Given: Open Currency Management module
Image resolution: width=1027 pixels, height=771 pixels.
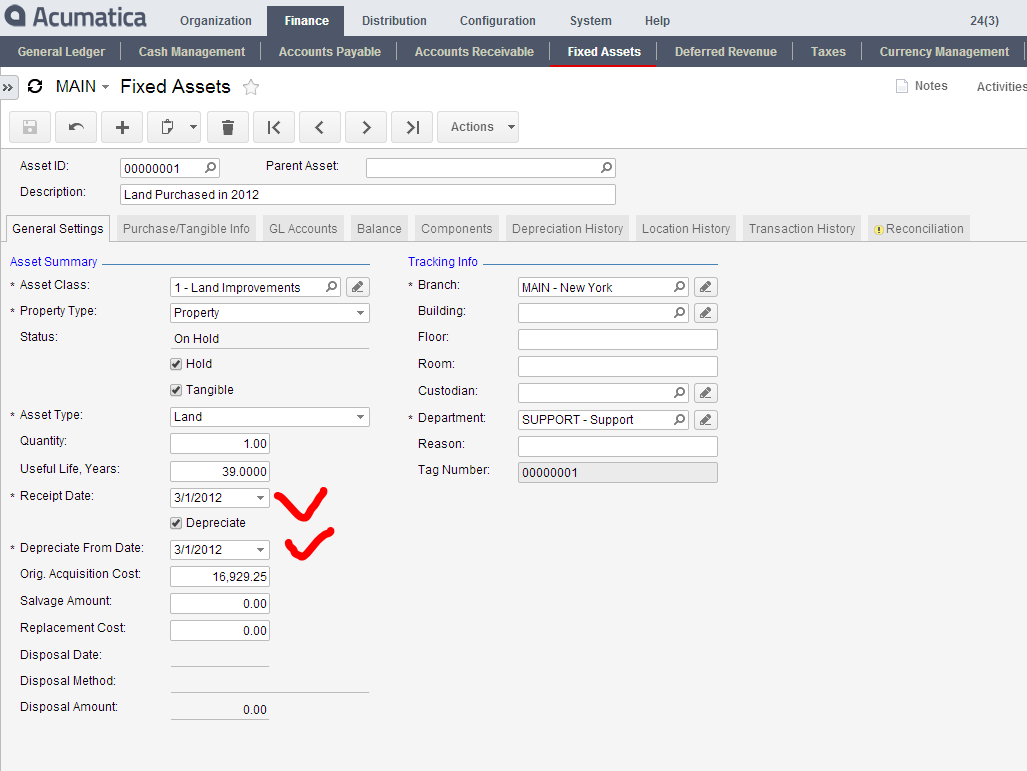Looking at the screenshot, I should [944, 52].
